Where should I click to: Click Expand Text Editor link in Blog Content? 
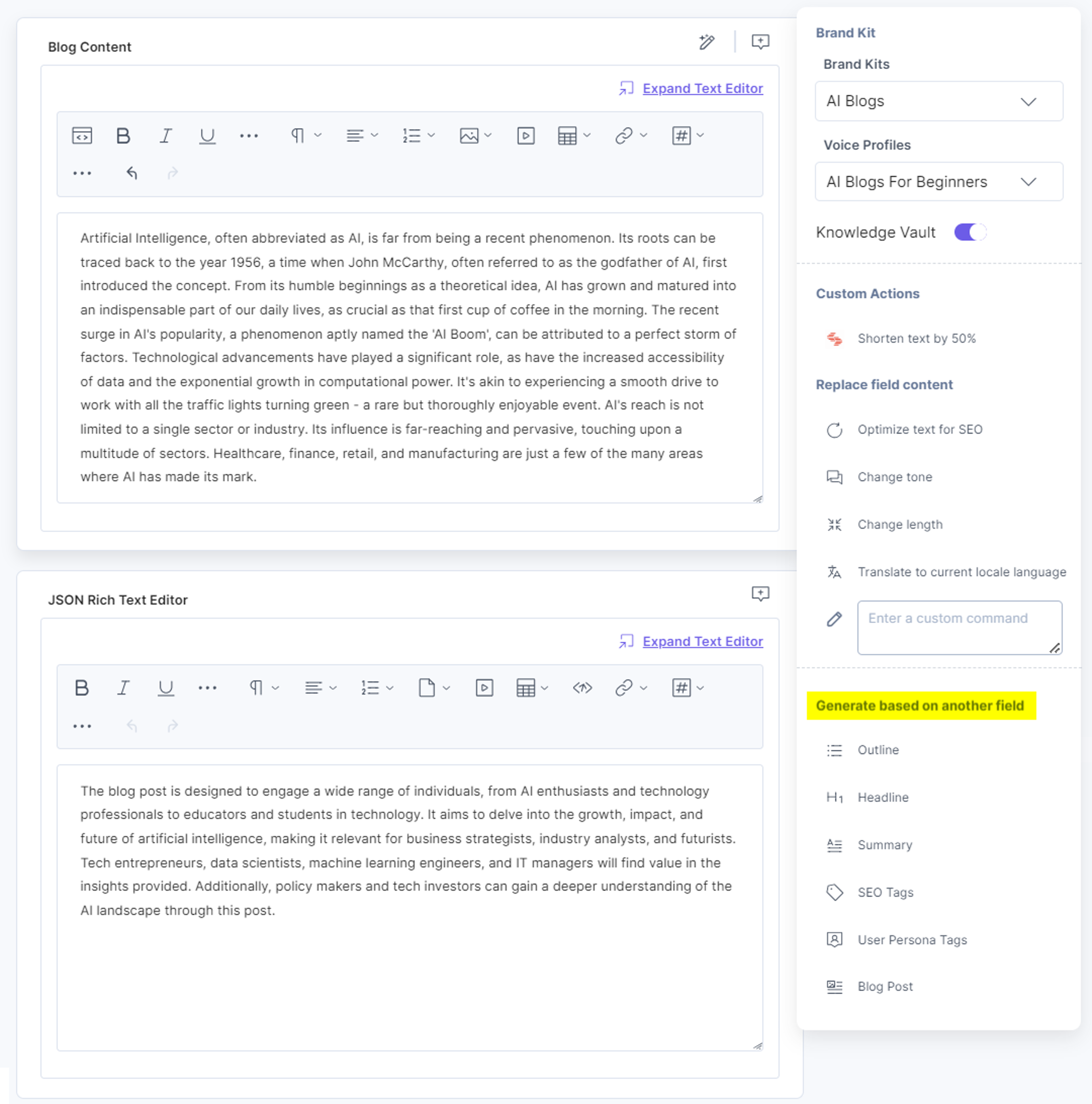[703, 88]
